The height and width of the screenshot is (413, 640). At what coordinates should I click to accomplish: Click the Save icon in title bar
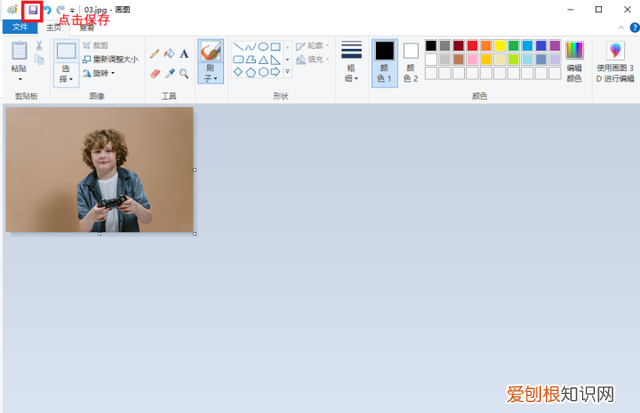click(32, 10)
